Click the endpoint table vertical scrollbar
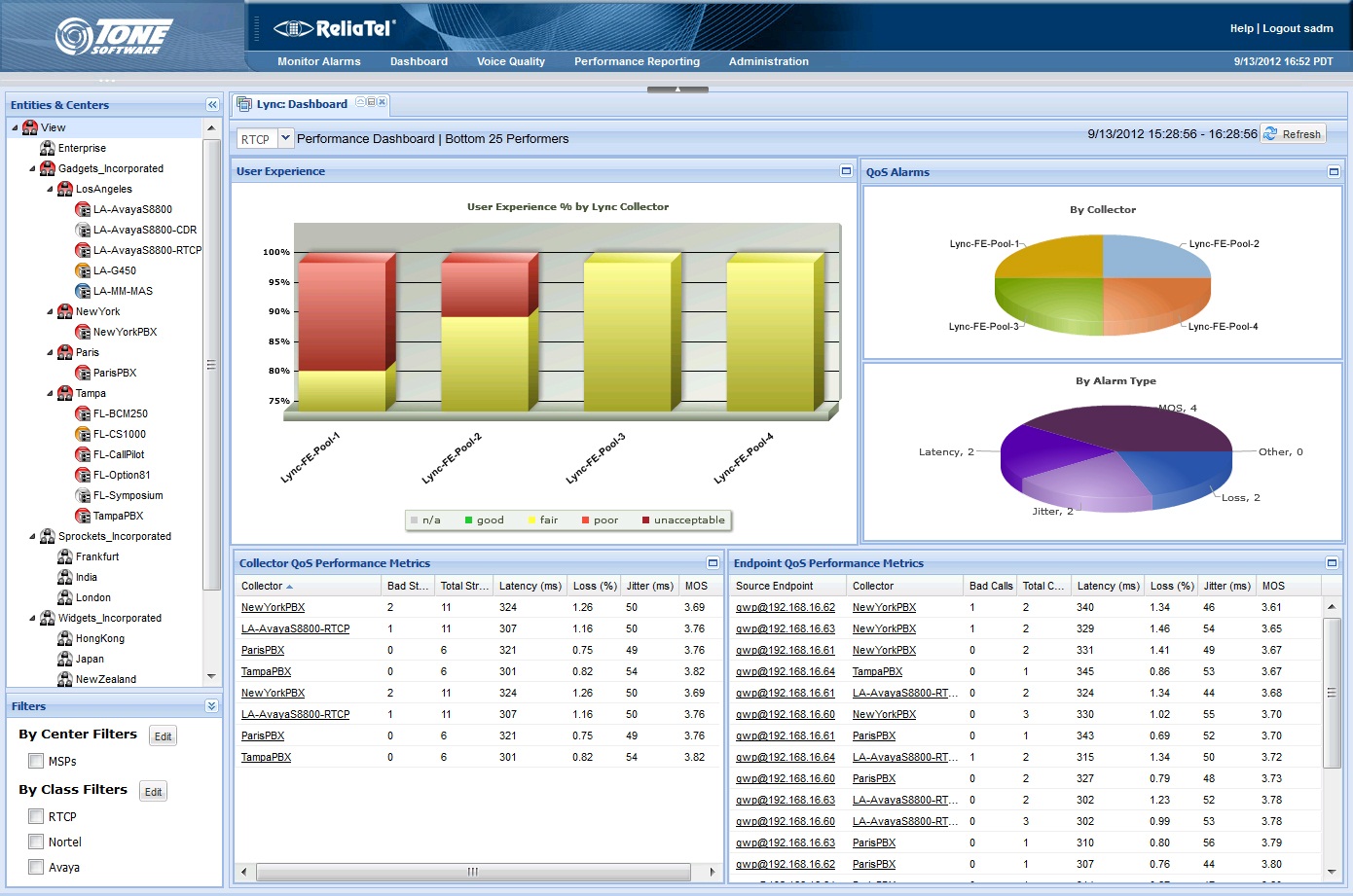The image size is (1353, 896). point(1331,693)
